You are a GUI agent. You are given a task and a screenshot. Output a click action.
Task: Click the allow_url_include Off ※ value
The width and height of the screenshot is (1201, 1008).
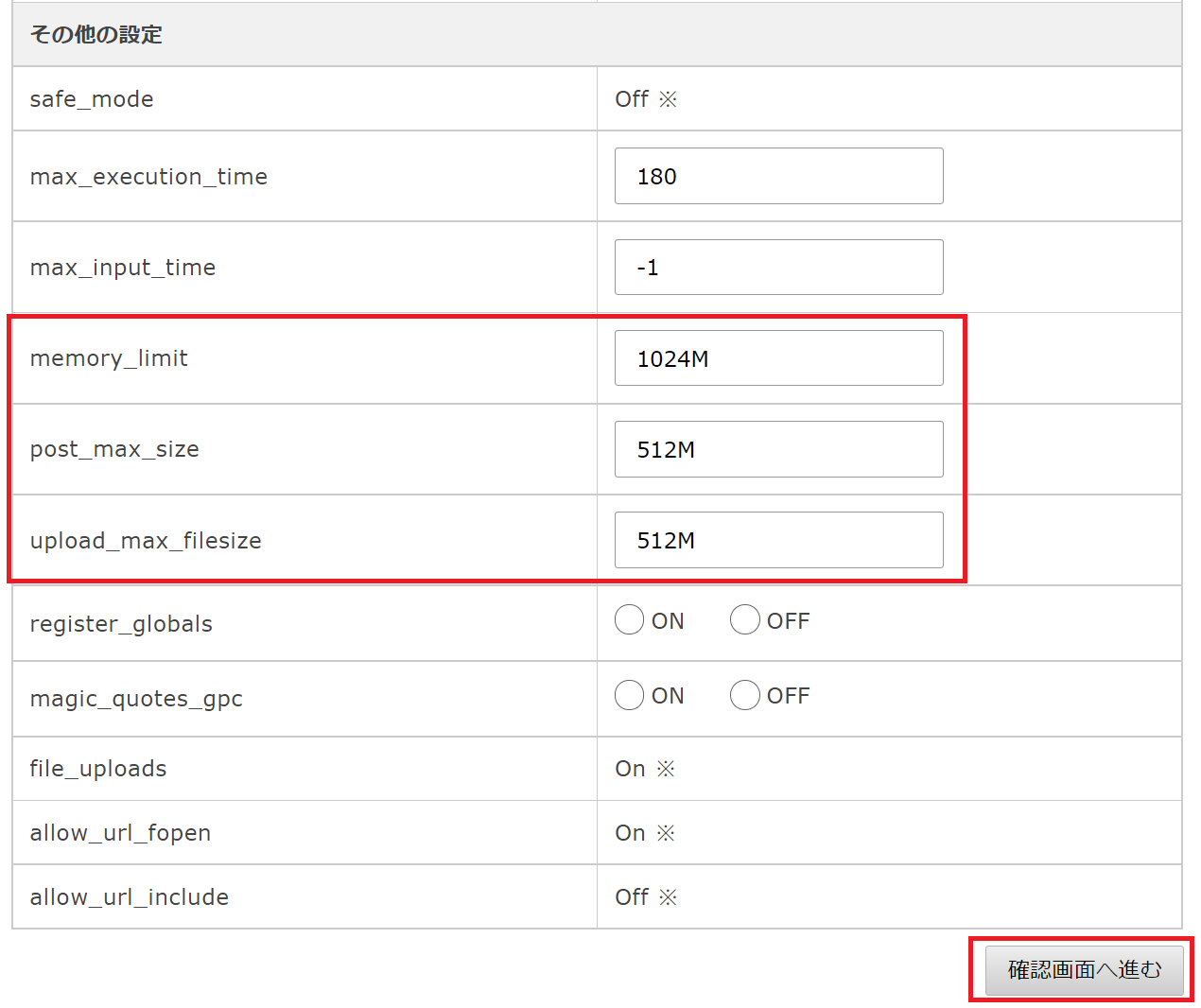(x=646, y=897)
